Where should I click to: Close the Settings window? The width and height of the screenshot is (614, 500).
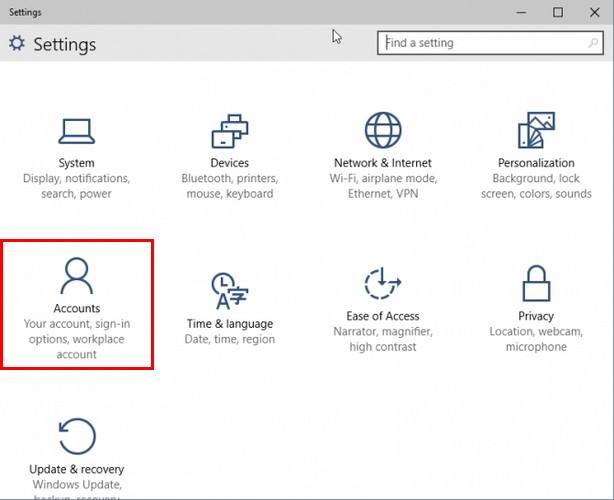[594, 13]
